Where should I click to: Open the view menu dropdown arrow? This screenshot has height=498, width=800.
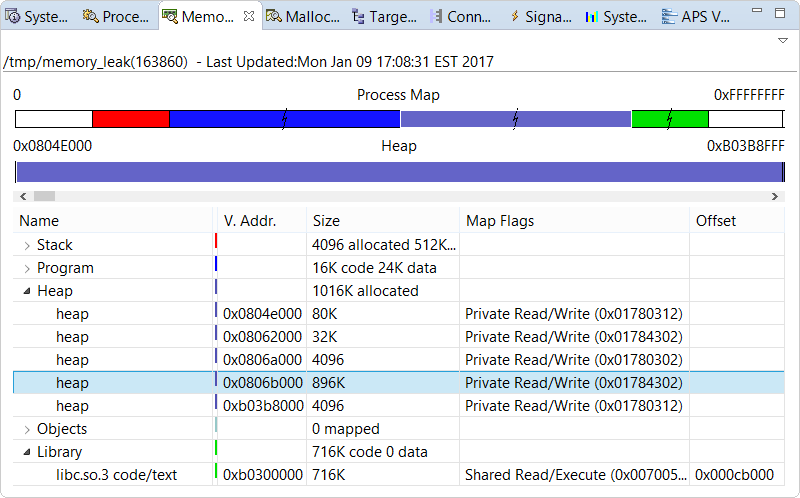click(783, 40)
